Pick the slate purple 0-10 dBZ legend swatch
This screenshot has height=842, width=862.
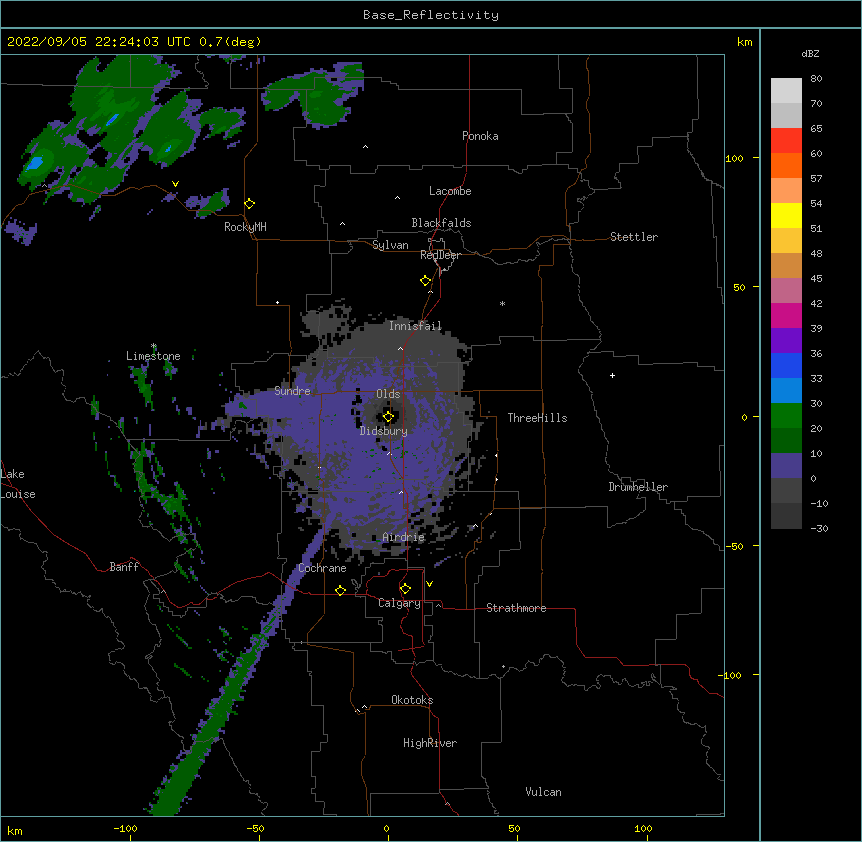(x=786, y=466)
